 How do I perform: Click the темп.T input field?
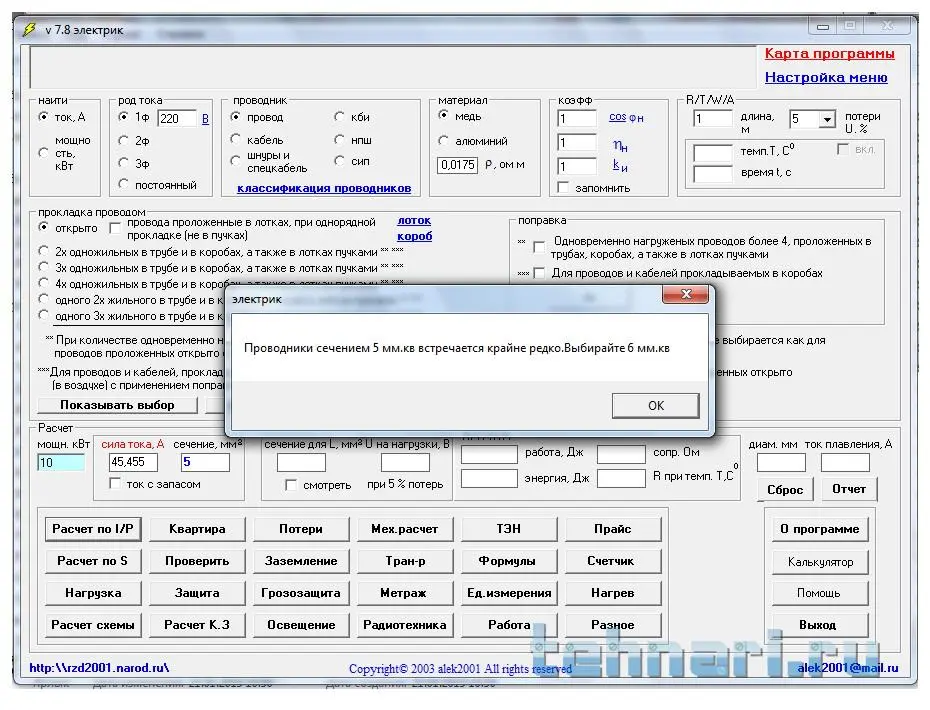(713, 152)
